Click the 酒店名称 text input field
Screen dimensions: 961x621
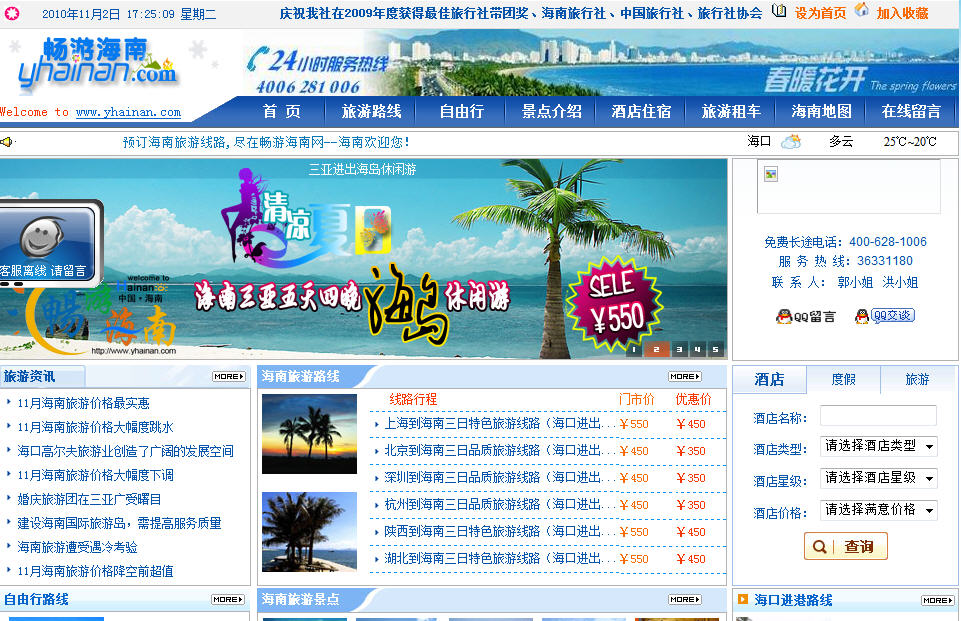[878, 415]
